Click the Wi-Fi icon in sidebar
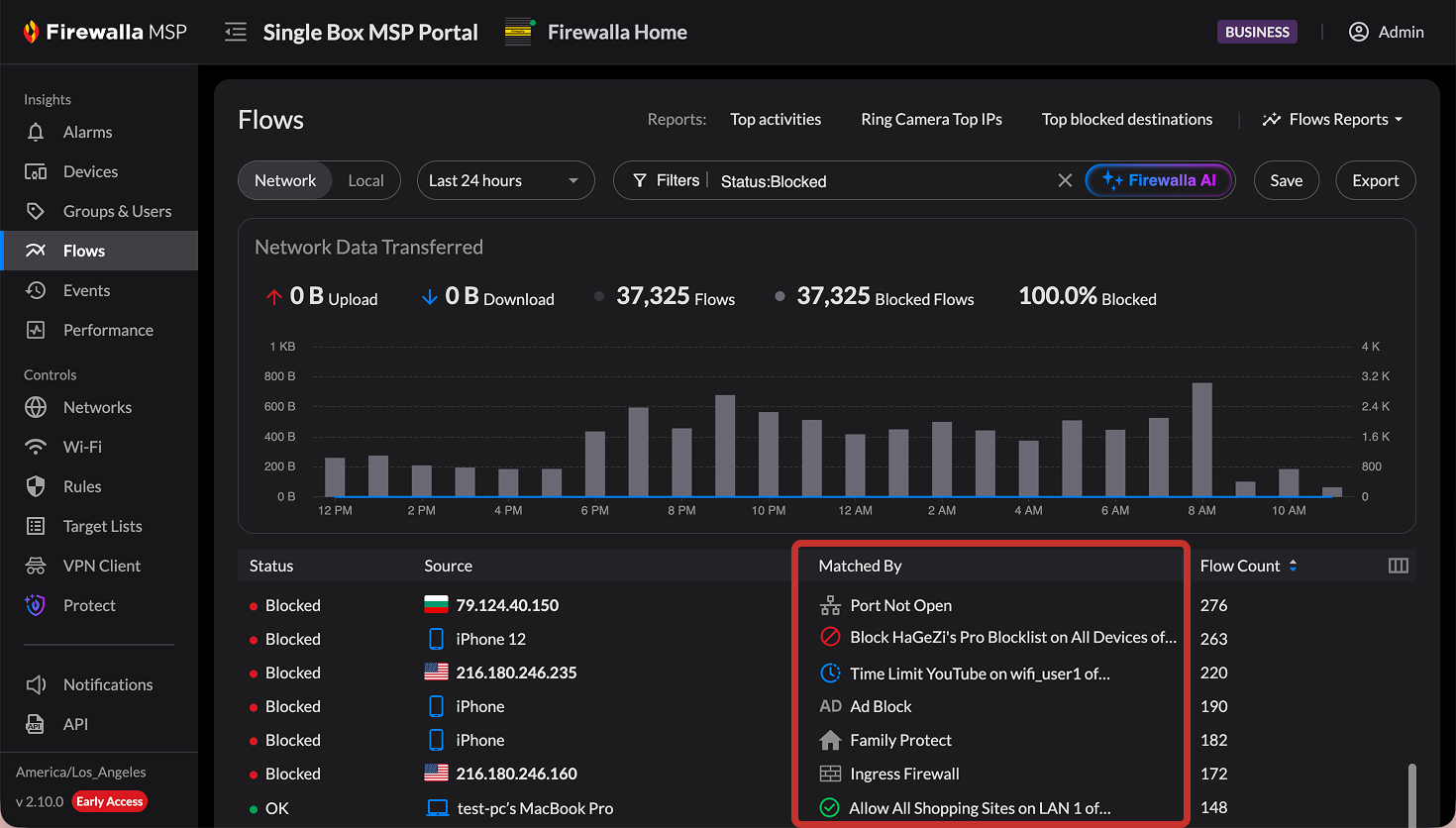This screenshot has height=828, width=1456. (x=36, y=447)
